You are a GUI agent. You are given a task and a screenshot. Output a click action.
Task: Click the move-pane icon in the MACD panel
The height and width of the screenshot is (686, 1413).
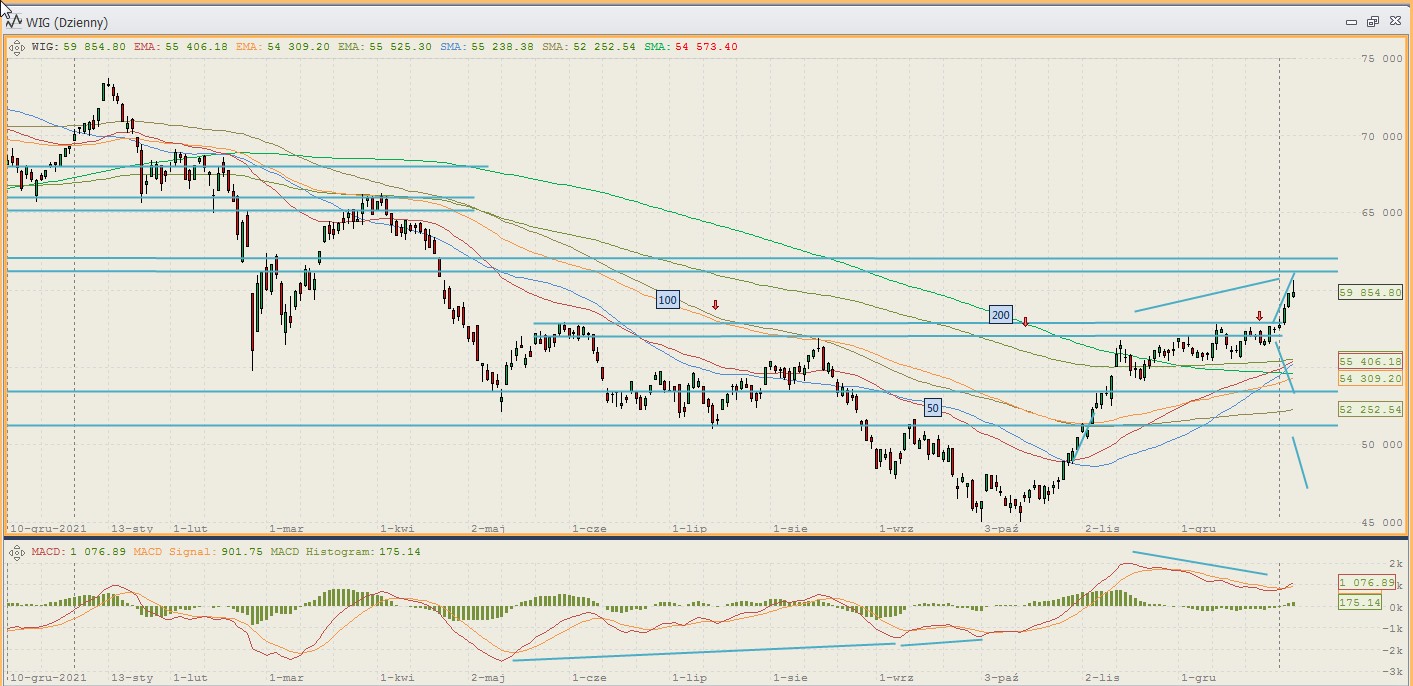[x=16, y=551]
